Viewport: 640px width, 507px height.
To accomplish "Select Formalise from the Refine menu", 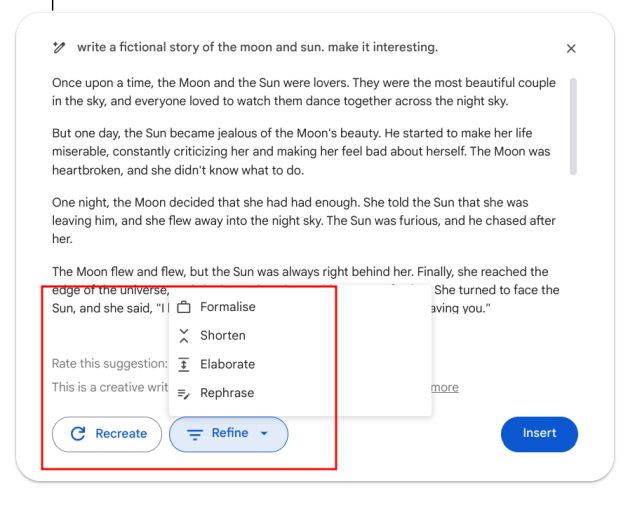I will [x=227, y=307].
